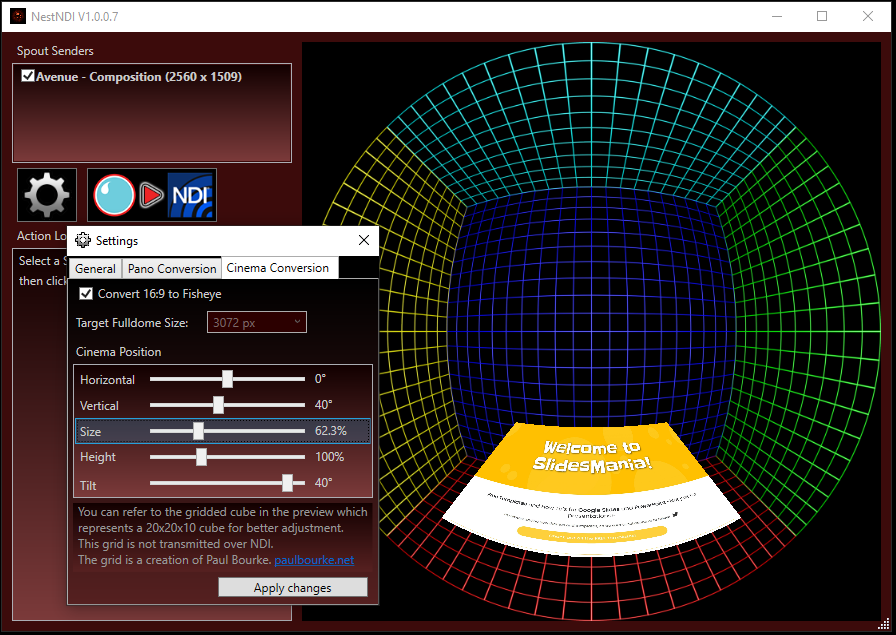Viewport: 896px width, 635px height.
Task: Follow the paulbourke.net link
Action: (314, 560)
